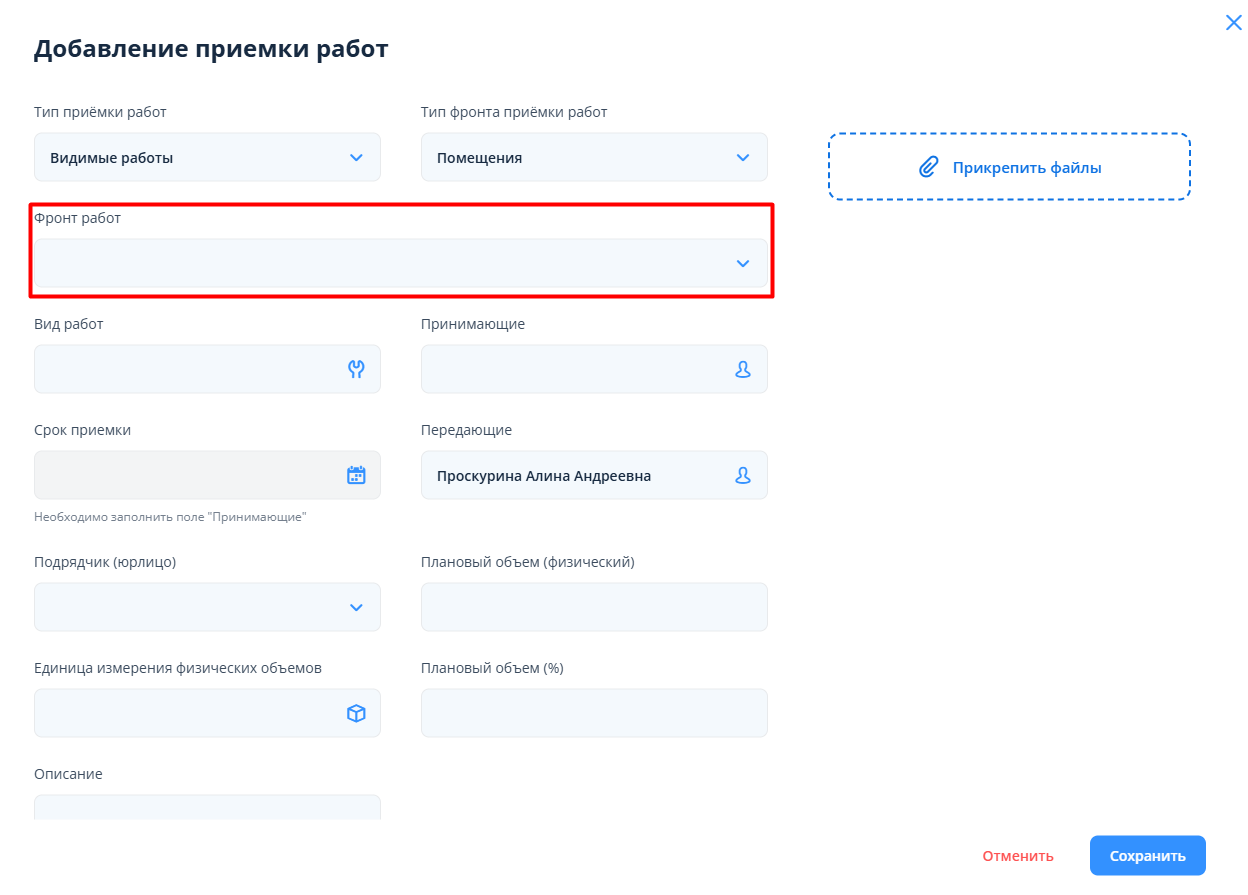The width and height of the screenshot is (1248, 895).
Task: Click the name Проскурина Алина Андреевна
Action: (544, 476)
